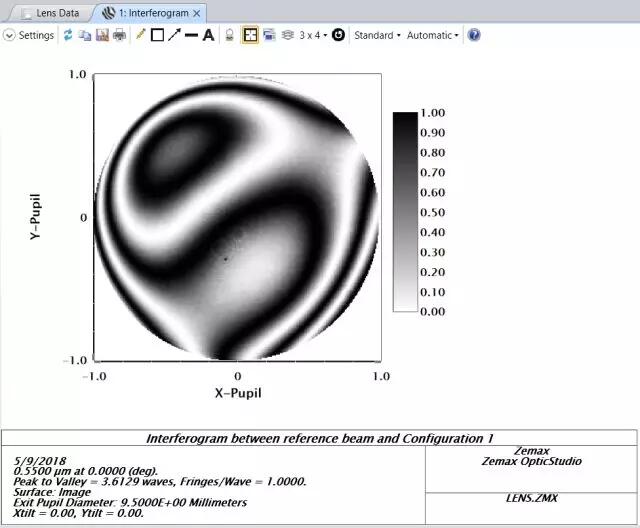This screenshot has width=640, height=528.
Task: Select the rectangle drawing tool
Action: (157, 35)
